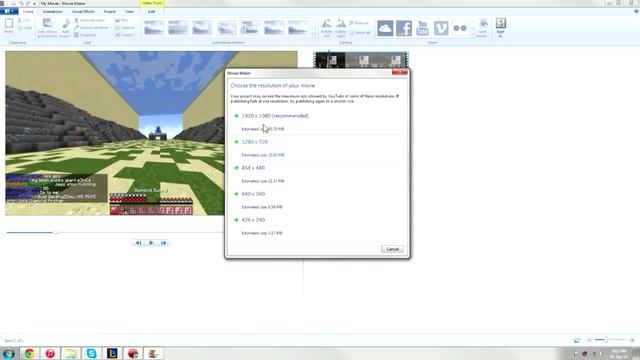Open Customize Quick Access Toolbar dropdown
640x360 pixels.
point(34,3)
